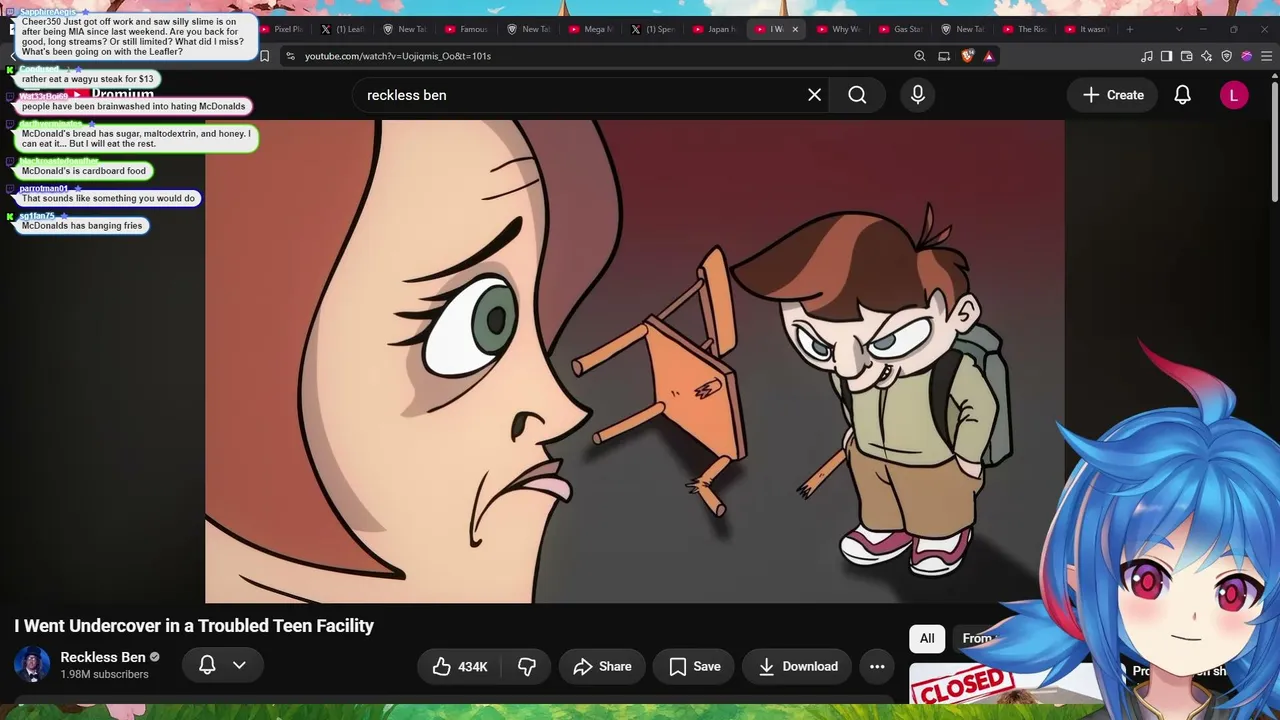Switch to the Japan tab
The width and height of the screenshot is (1280, 720).
[714, 29]
